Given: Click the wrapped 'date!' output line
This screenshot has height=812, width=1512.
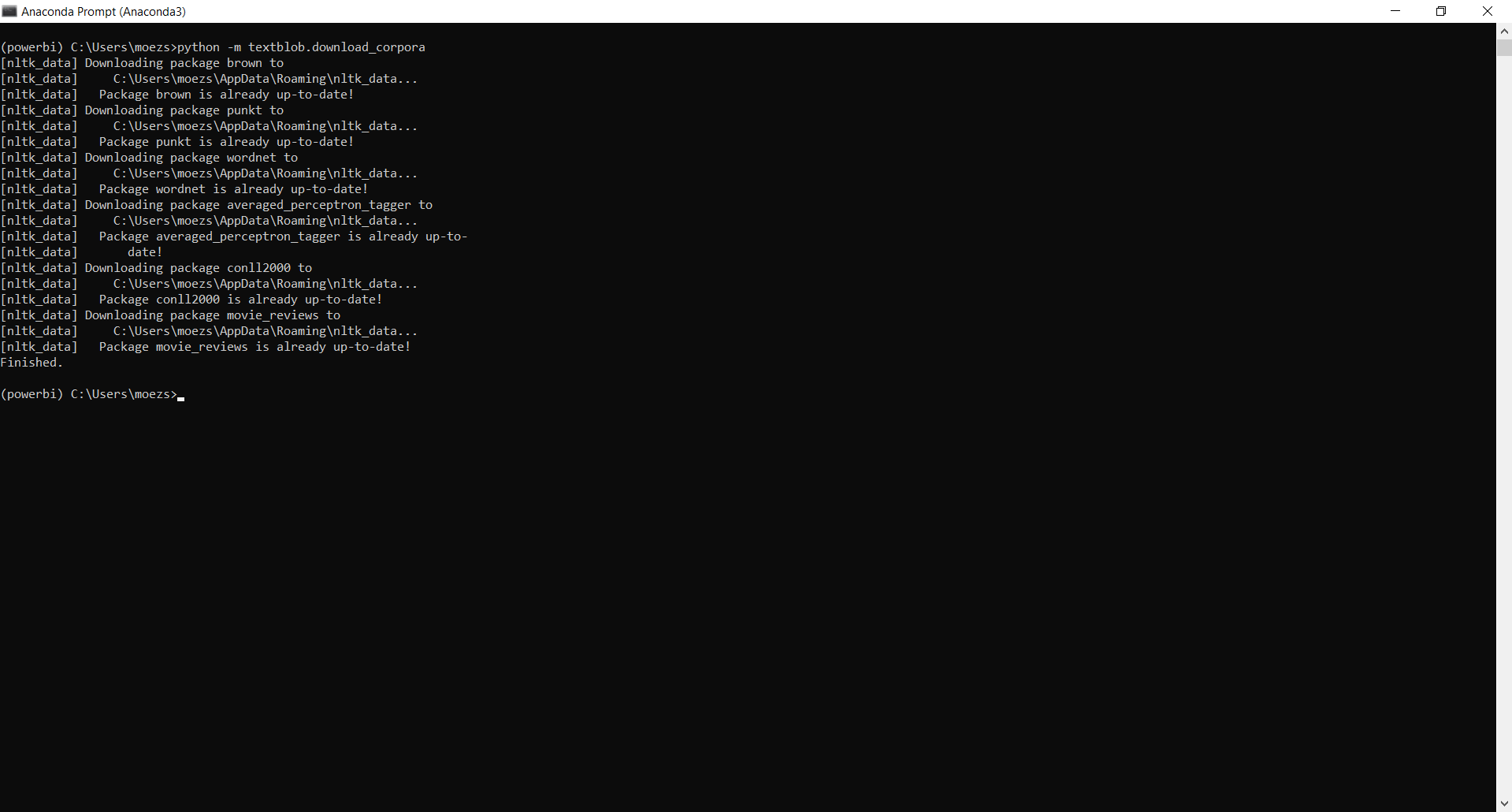Looking at the screenshot, I should tap(145, 252).
